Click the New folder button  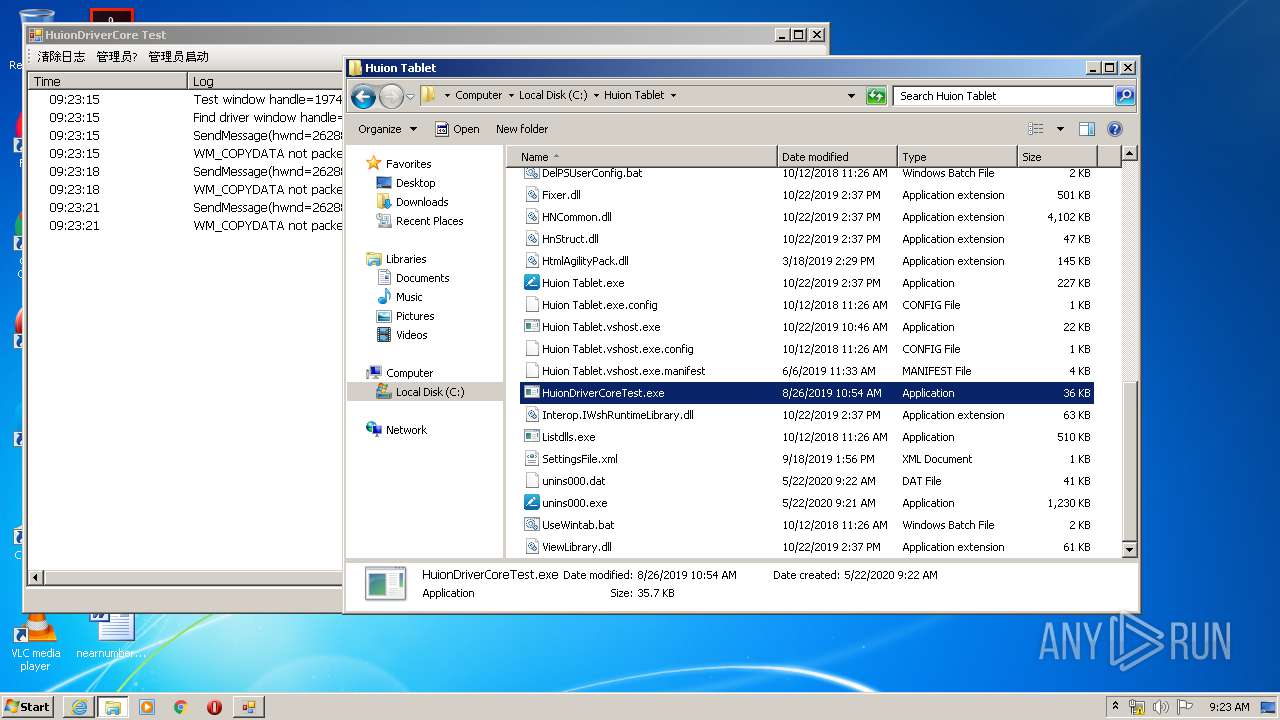coord(522,129)
